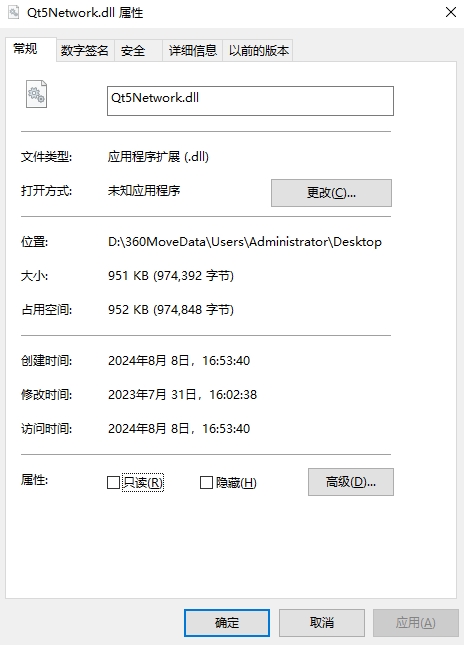Close the Qt5Network.dll properties dialog
The width and height of the screenshot is (464, 645).
tap(451, 12)
